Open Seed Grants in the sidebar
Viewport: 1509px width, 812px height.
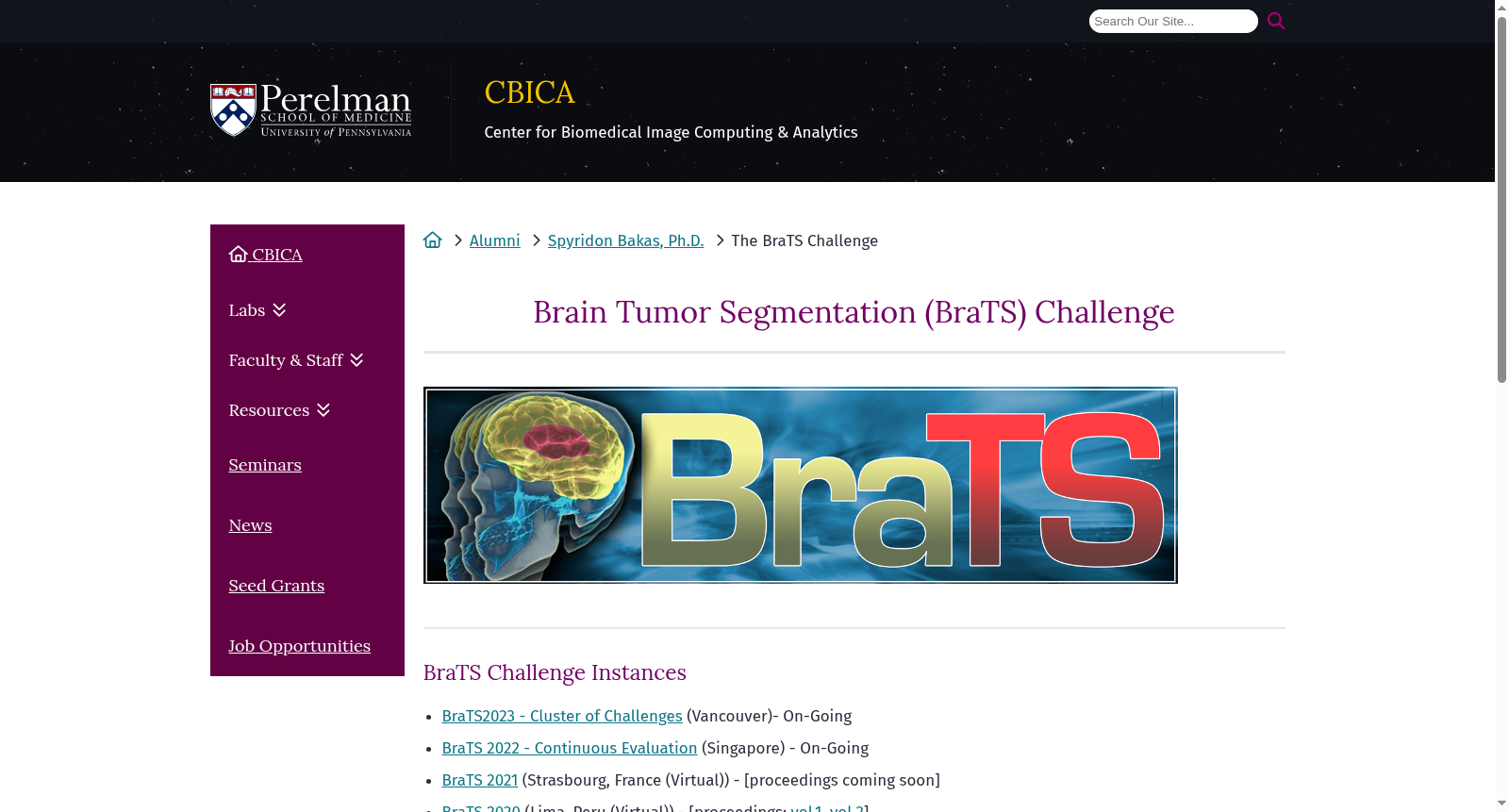(x=276, y=586)
